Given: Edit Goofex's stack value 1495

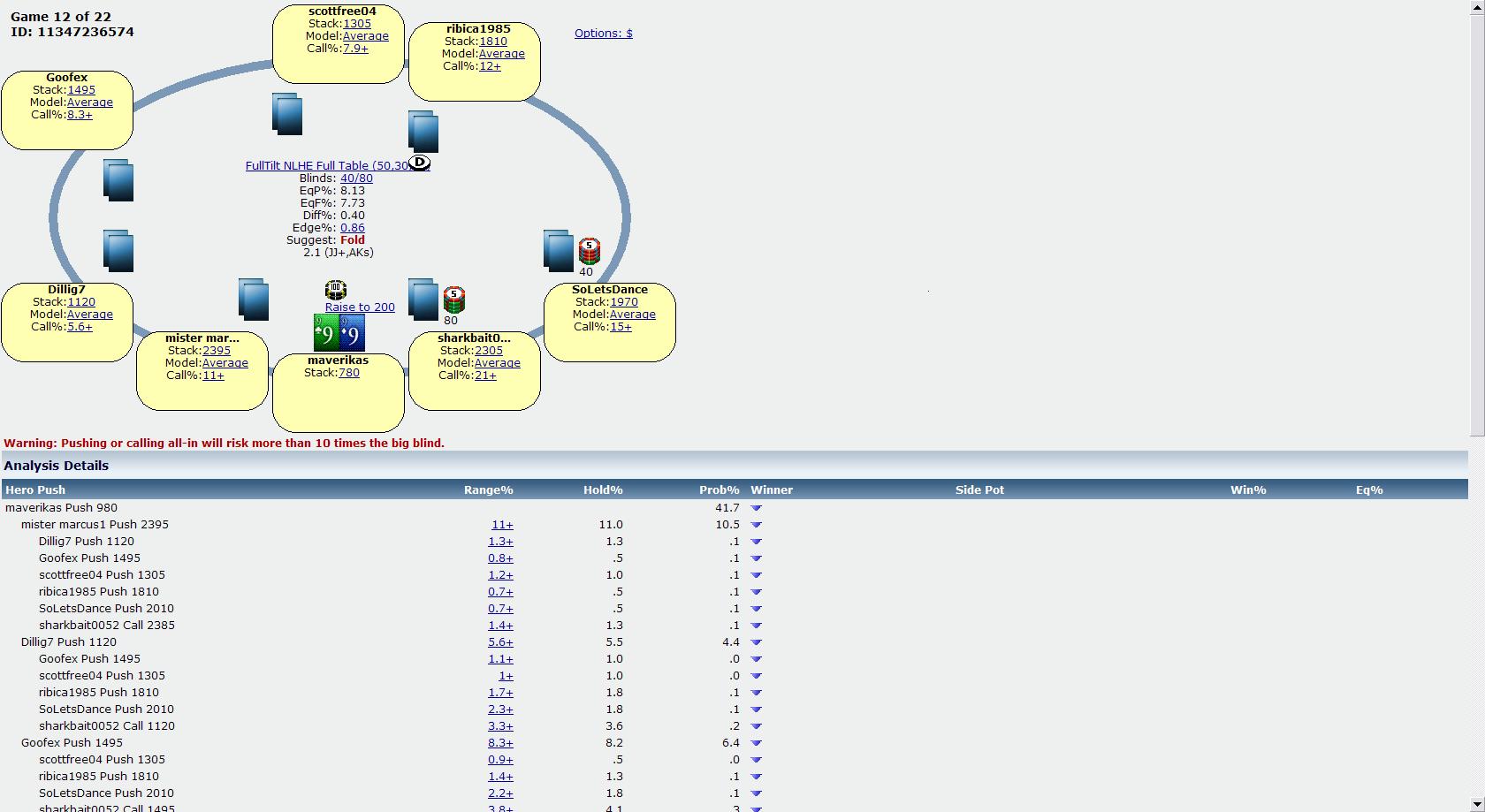Looking at the screenshot, I should pyautogui.click(x=81, y=90).
